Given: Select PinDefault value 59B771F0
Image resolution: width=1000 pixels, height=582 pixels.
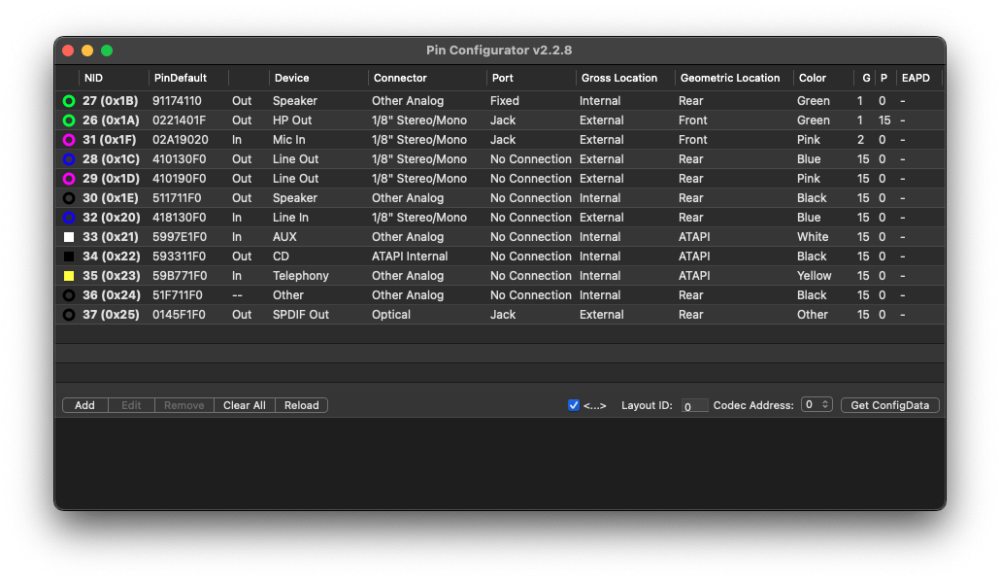Looking at the screenshot, I should point(179,276).
